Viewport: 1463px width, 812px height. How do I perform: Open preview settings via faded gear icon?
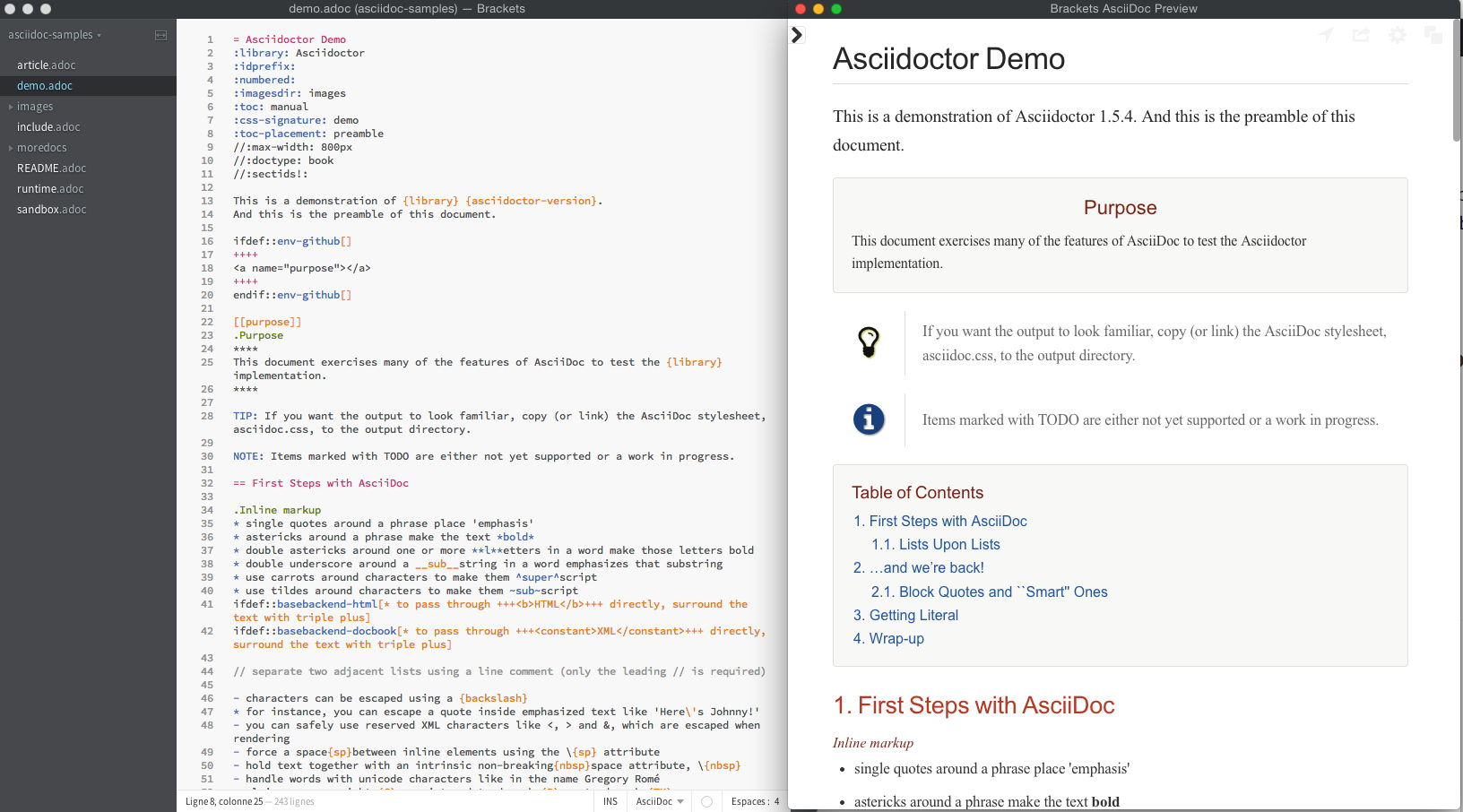pyautogui.click(x=1398, y=35)
